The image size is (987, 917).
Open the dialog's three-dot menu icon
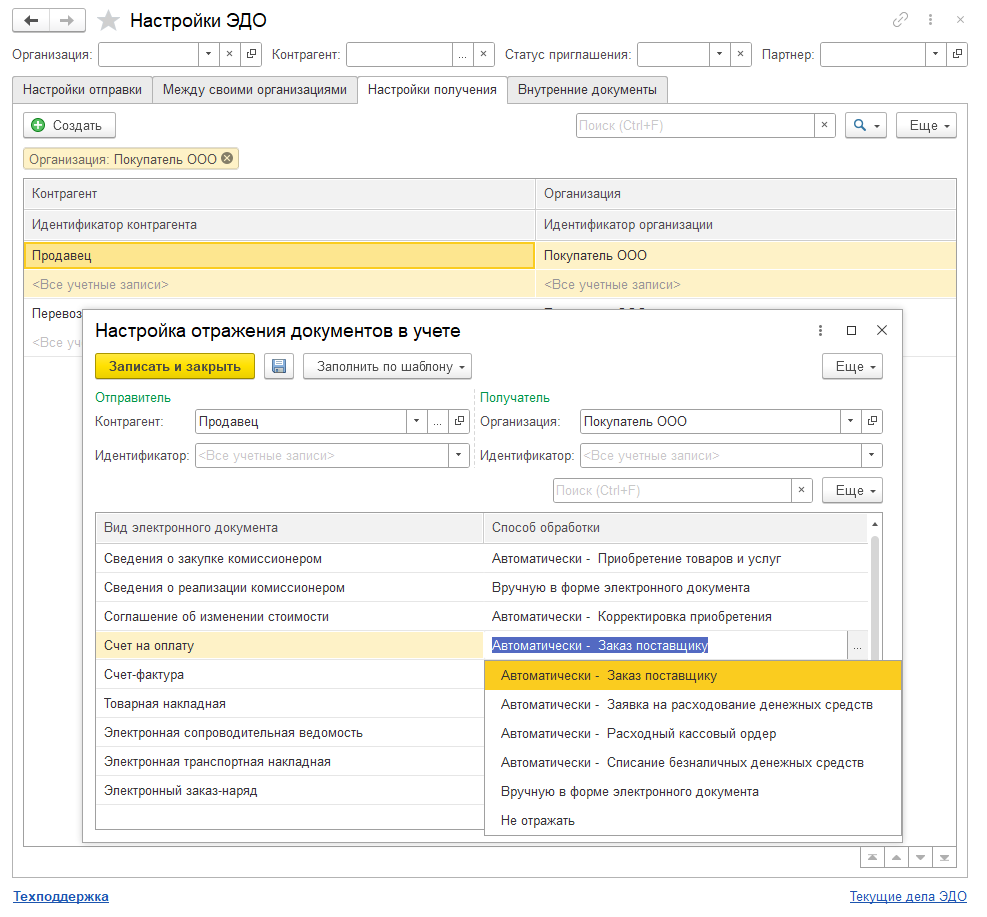[x=820, y=330]
